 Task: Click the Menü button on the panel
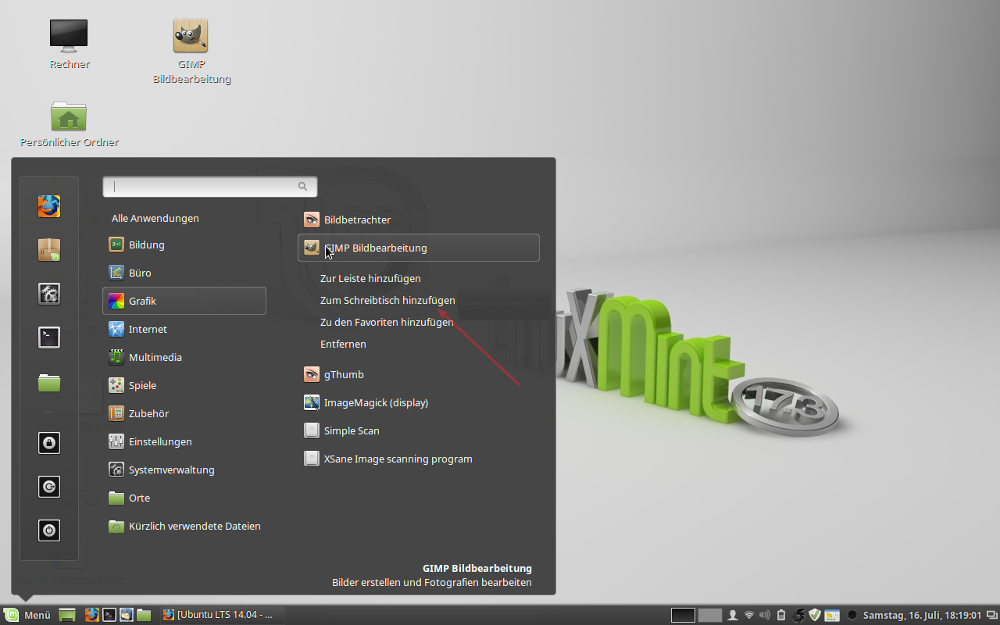click(x=29, y=615)
